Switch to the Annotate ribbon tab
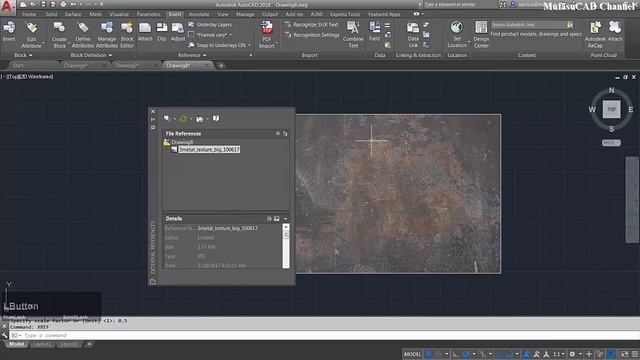The width and height of the screenshot is (640, 360). (x=199, y=14)
